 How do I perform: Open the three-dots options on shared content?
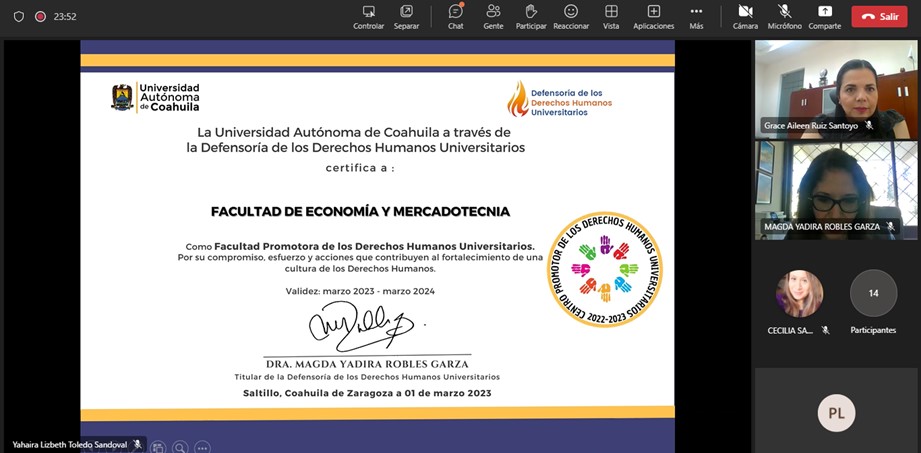click(202, 448)
